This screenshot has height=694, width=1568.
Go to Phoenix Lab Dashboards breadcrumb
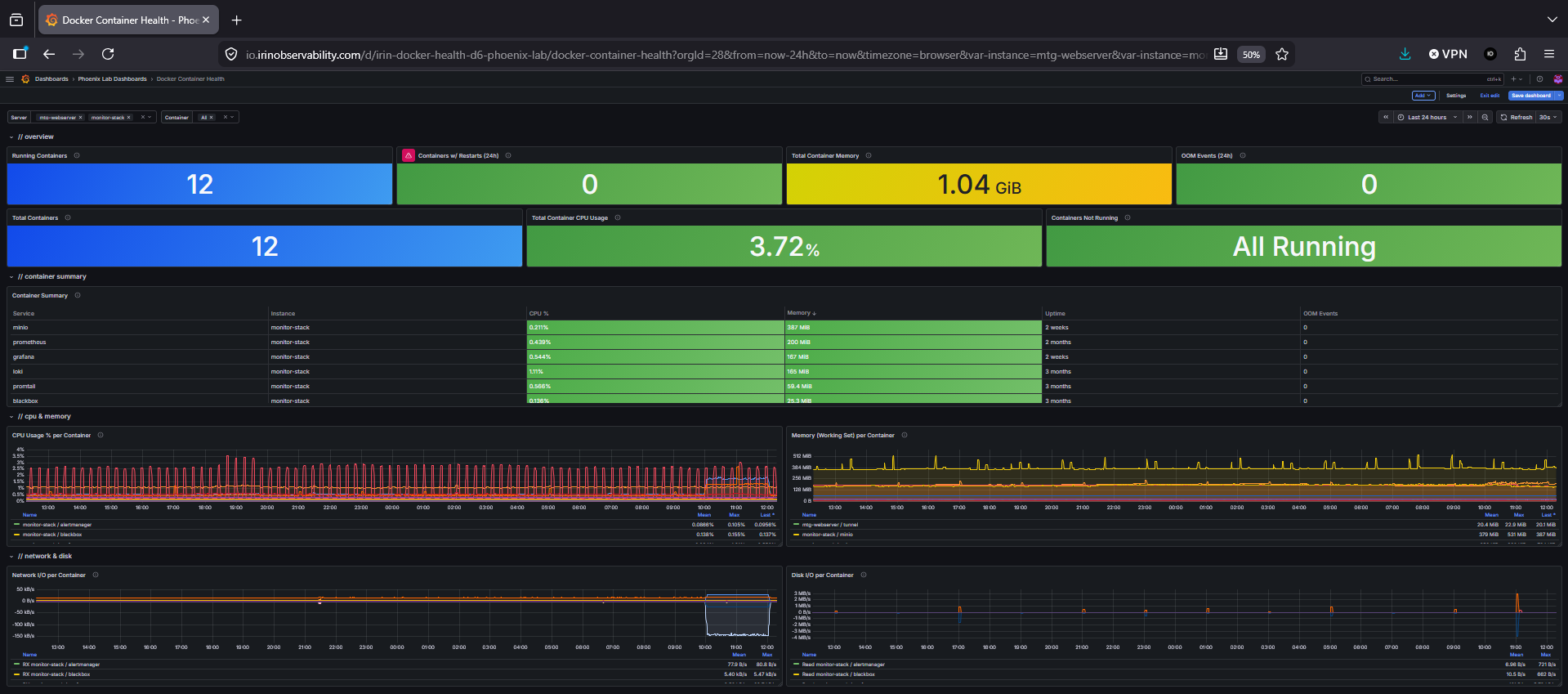coord(112,79)
